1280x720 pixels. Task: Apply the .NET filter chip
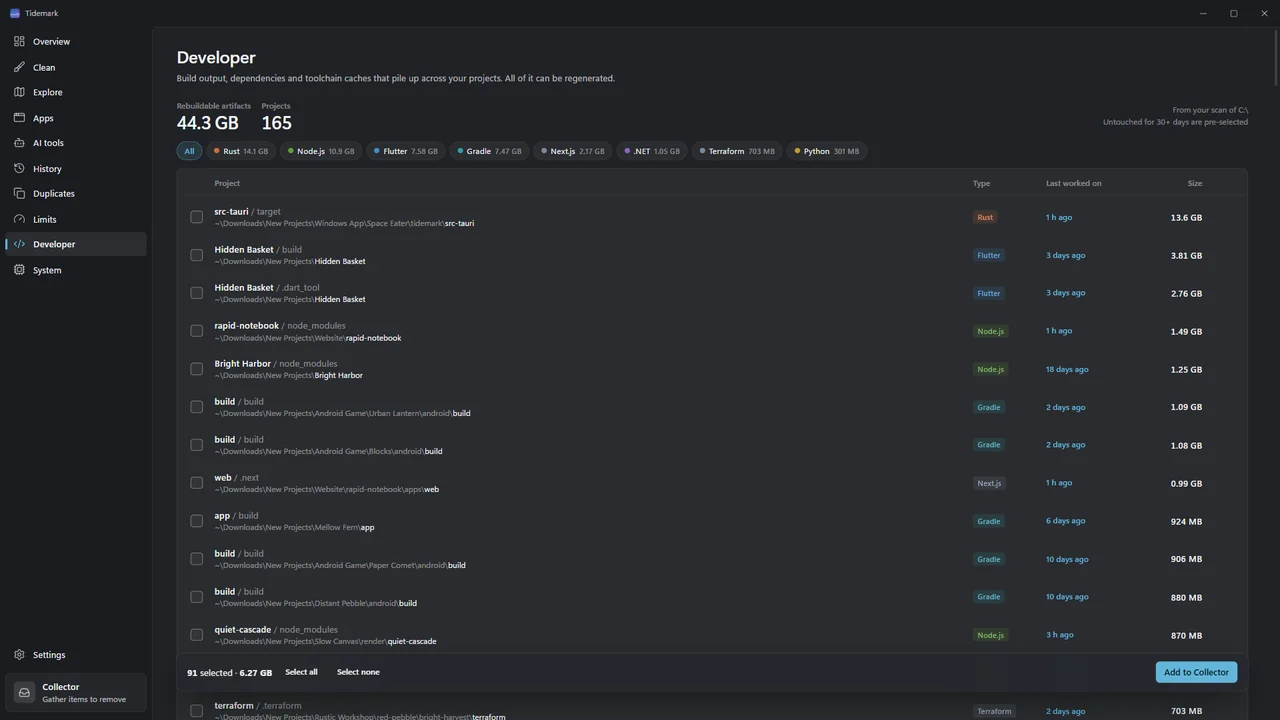tap(652, 151)
